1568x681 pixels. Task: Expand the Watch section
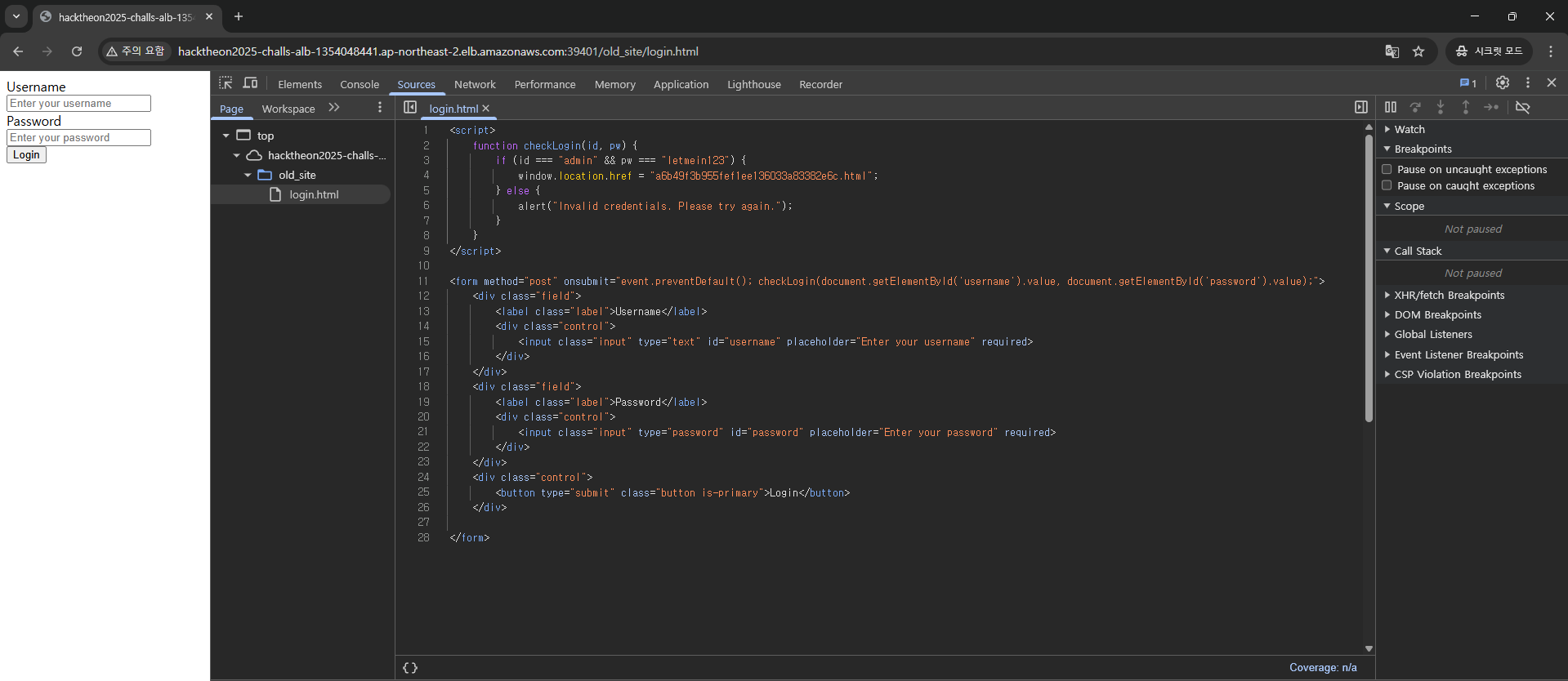click(1409, 129)
